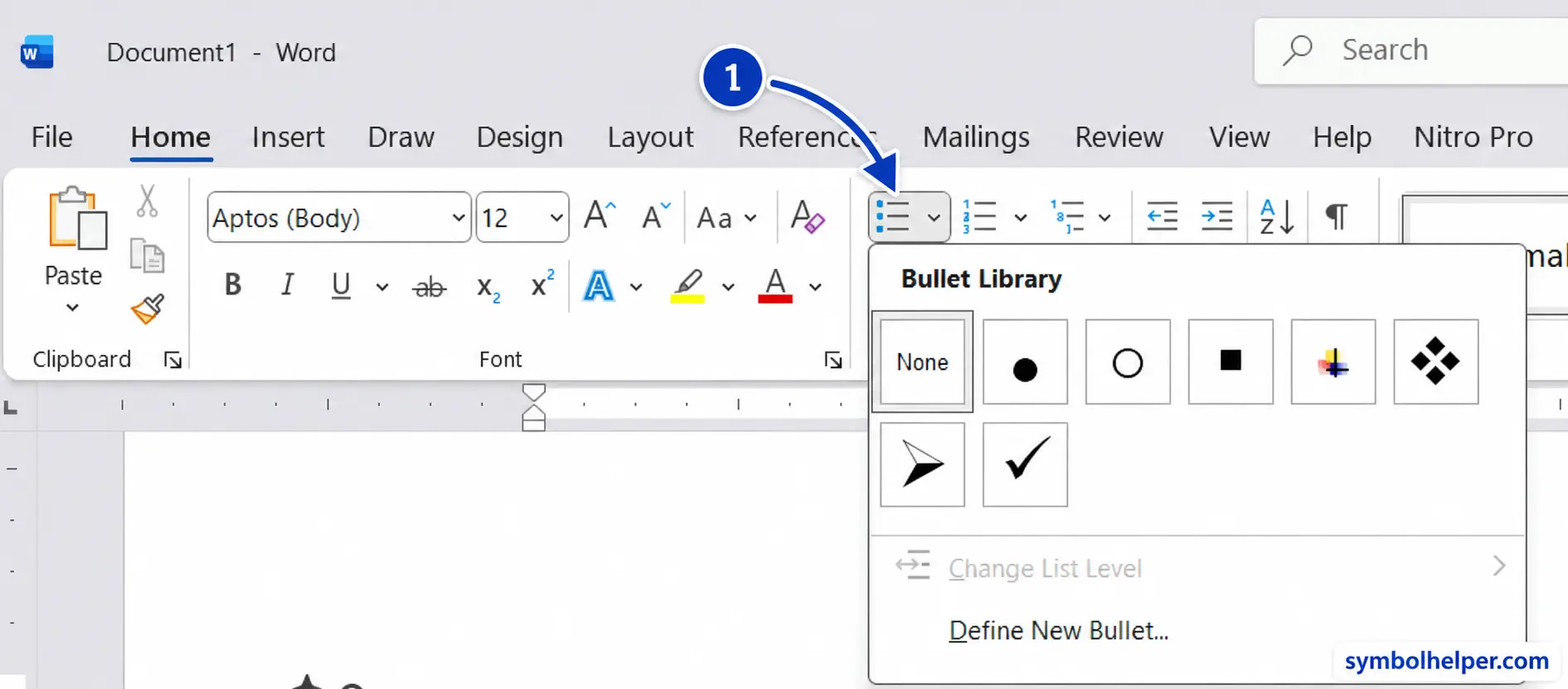
Task: Click the numbered list icon
Action: pyautogui.click(x=980, y=216)
